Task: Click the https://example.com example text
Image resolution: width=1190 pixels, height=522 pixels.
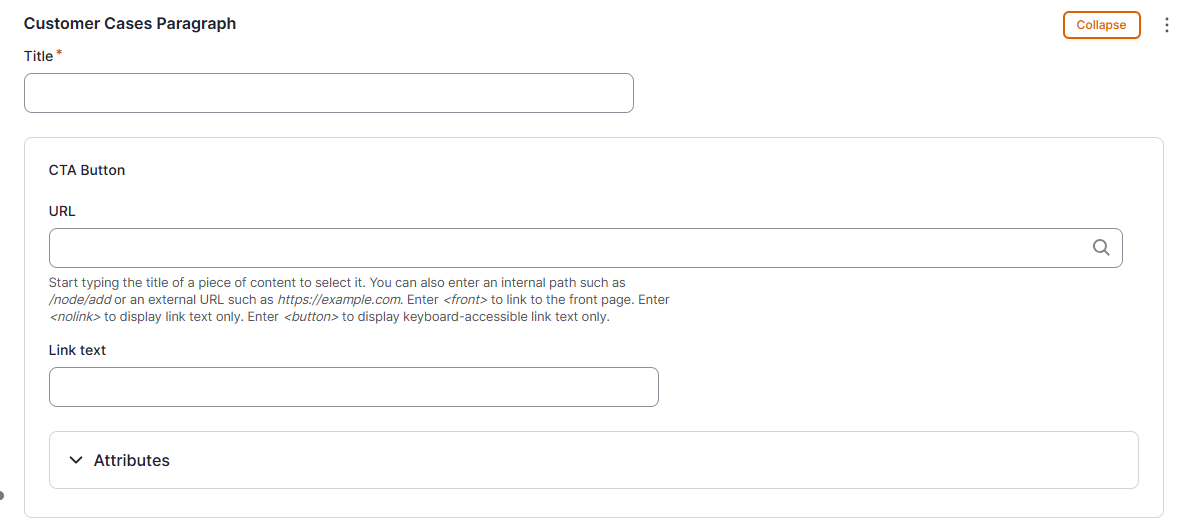Action: tap(339, 300)
